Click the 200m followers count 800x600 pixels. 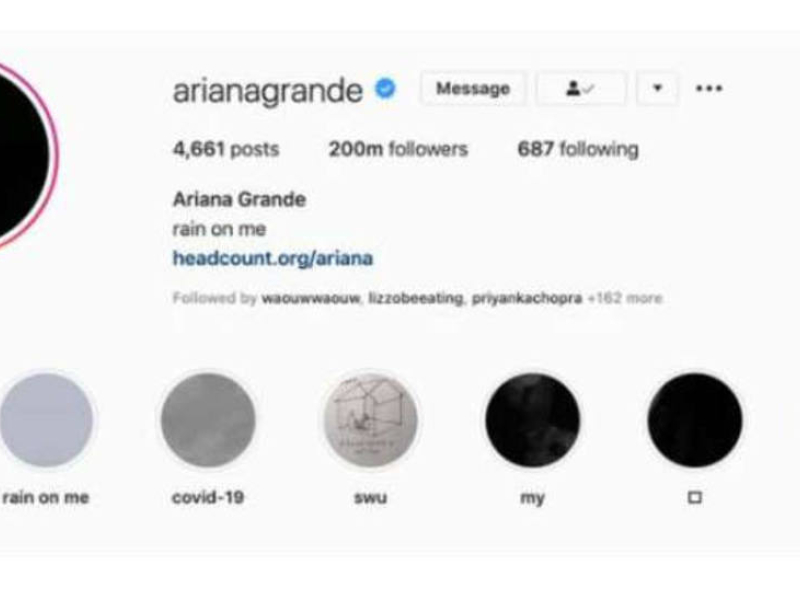398,149
